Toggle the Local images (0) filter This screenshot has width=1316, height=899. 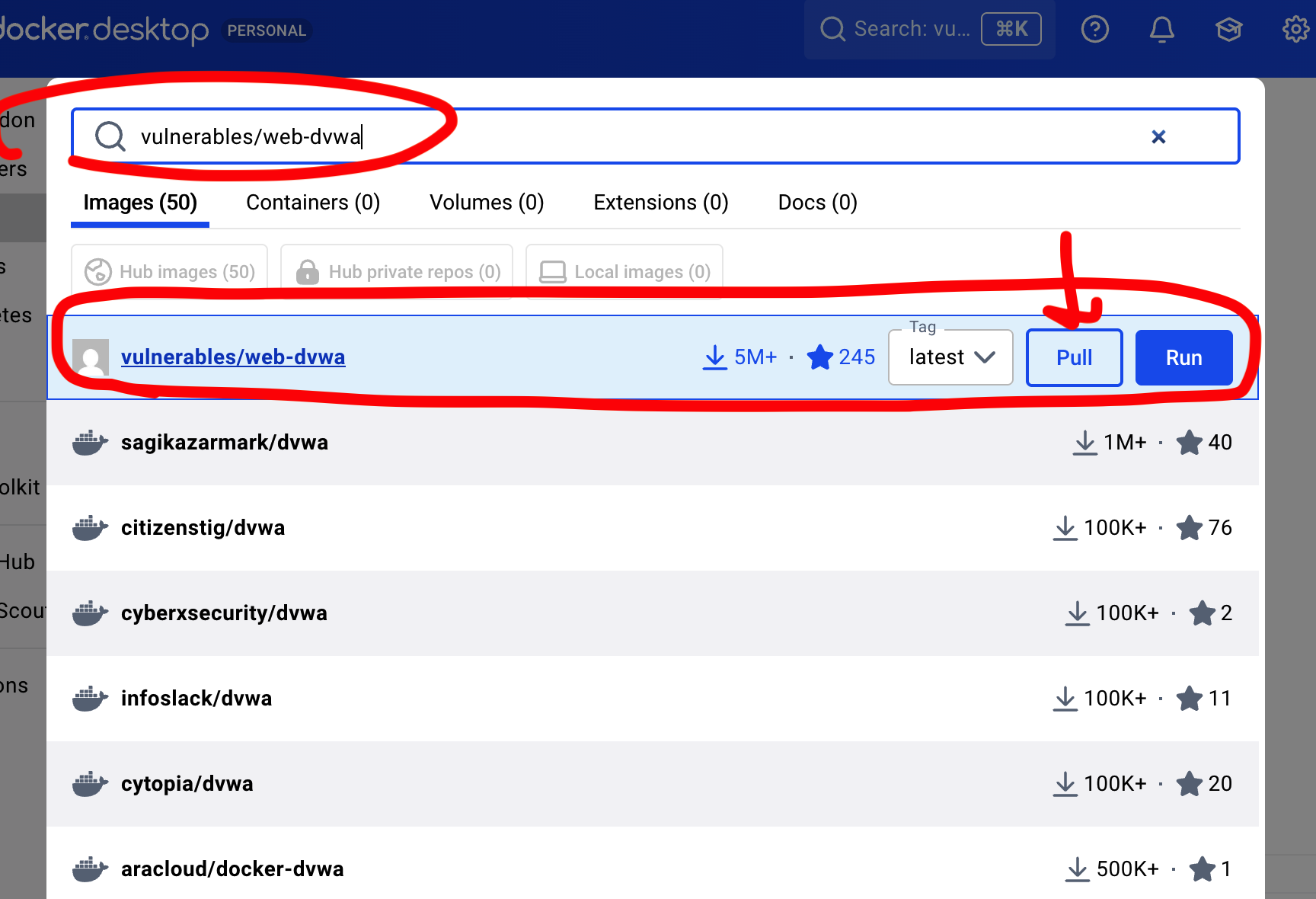pyautogui.click(x=624, y=272)
